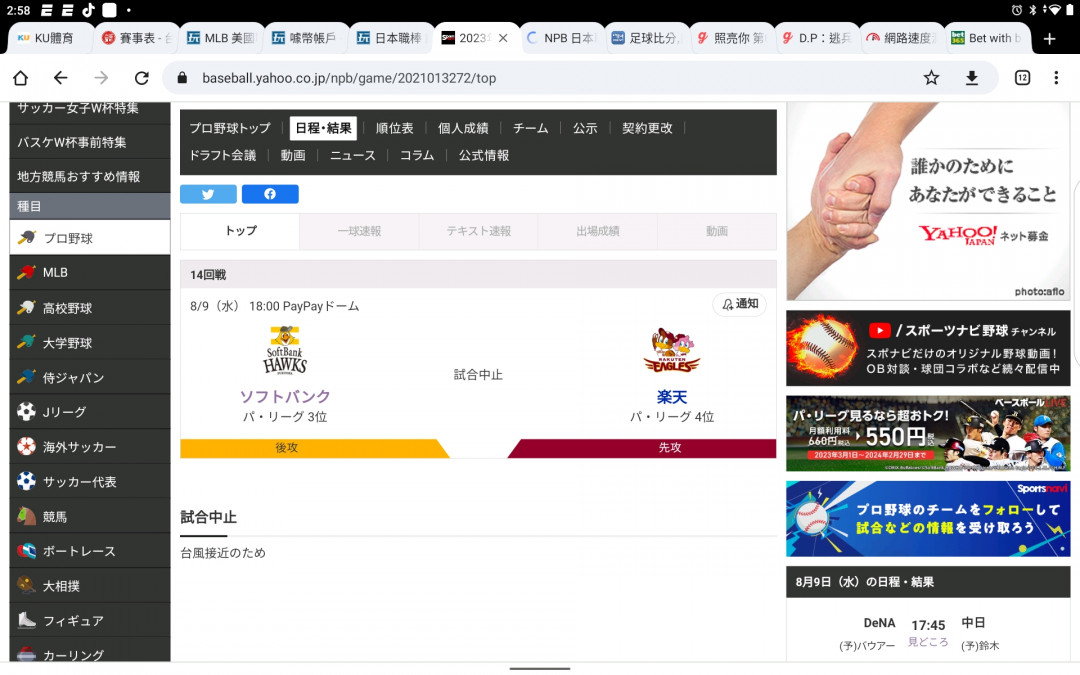This screenshot has height=675, width=1080.
Task: Open 地方競馬おすすめ情報 in sidebar
Action: point(90,176)
